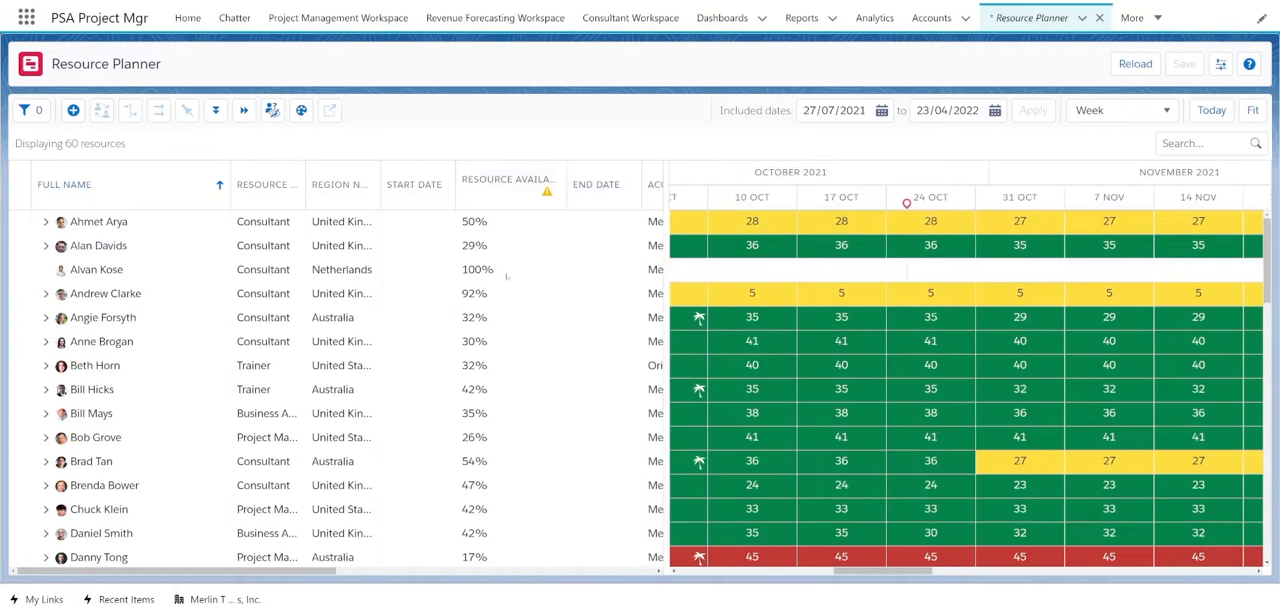Open the color palette icon
This screenshot has height=606, width=1280.
point(301,110)
